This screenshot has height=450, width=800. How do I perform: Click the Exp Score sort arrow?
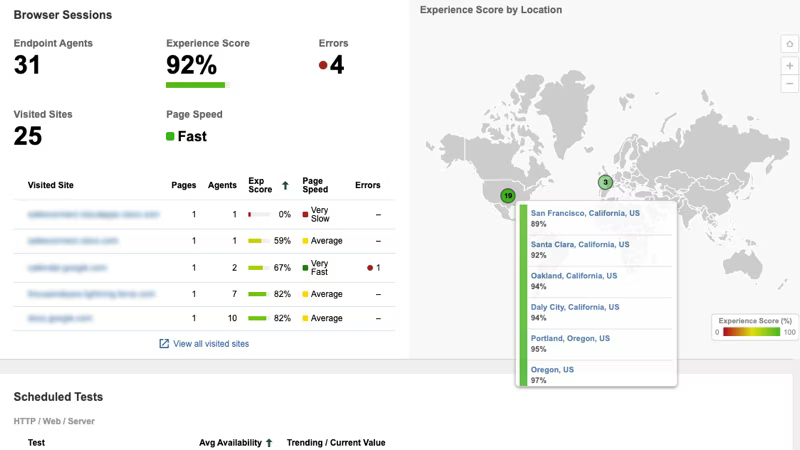point(285,186)
